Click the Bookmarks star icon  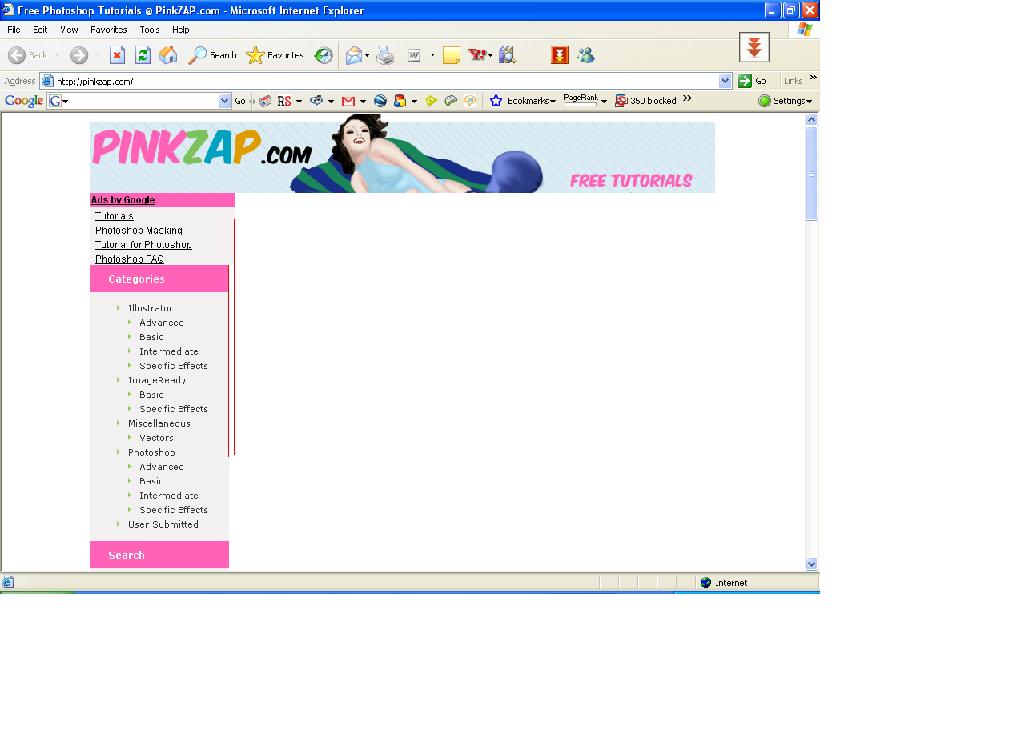(x=496, y=101)
